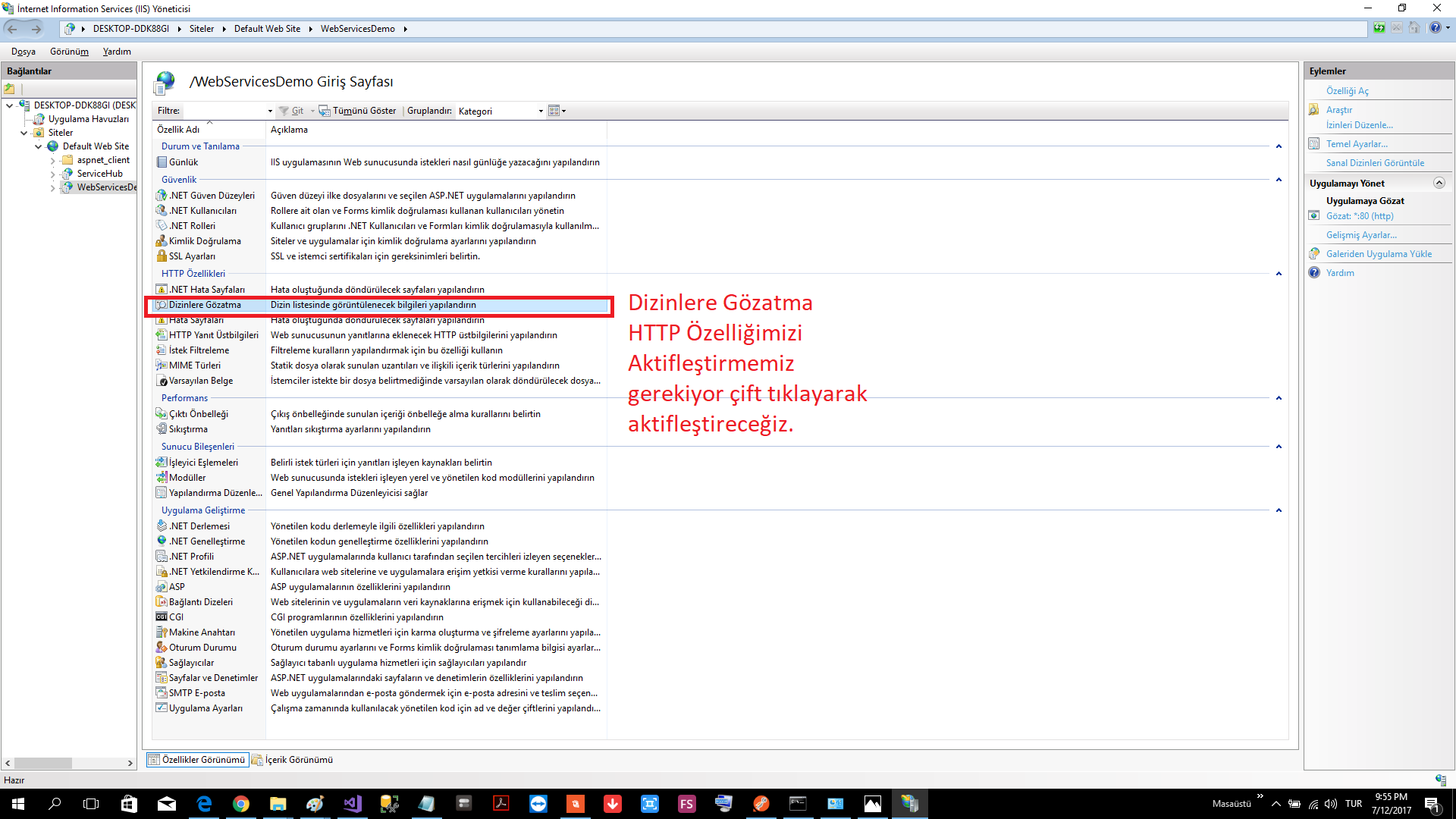The height and width of the screenshot is (819, 1456).
Task: Open the Kimlik Doğrulama feature
Action: 204,241
